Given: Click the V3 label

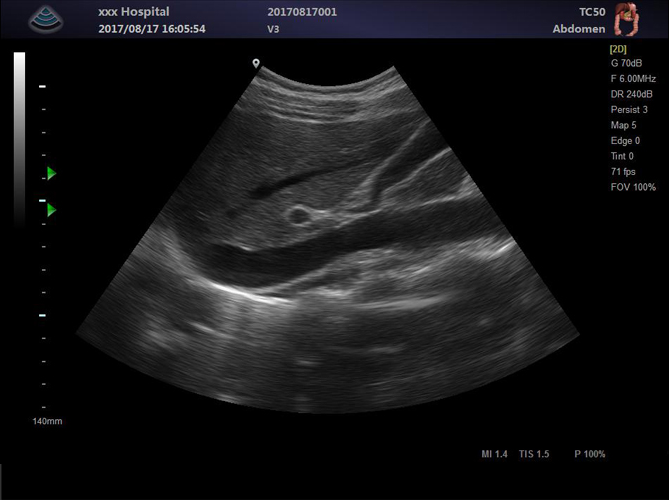Looking at the screenshot, I should [x=273, y=29].
